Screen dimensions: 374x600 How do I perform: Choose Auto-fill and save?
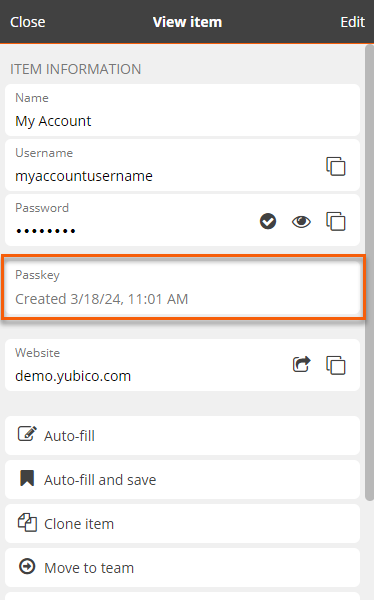pyautogui.click(x=183, y=479)
